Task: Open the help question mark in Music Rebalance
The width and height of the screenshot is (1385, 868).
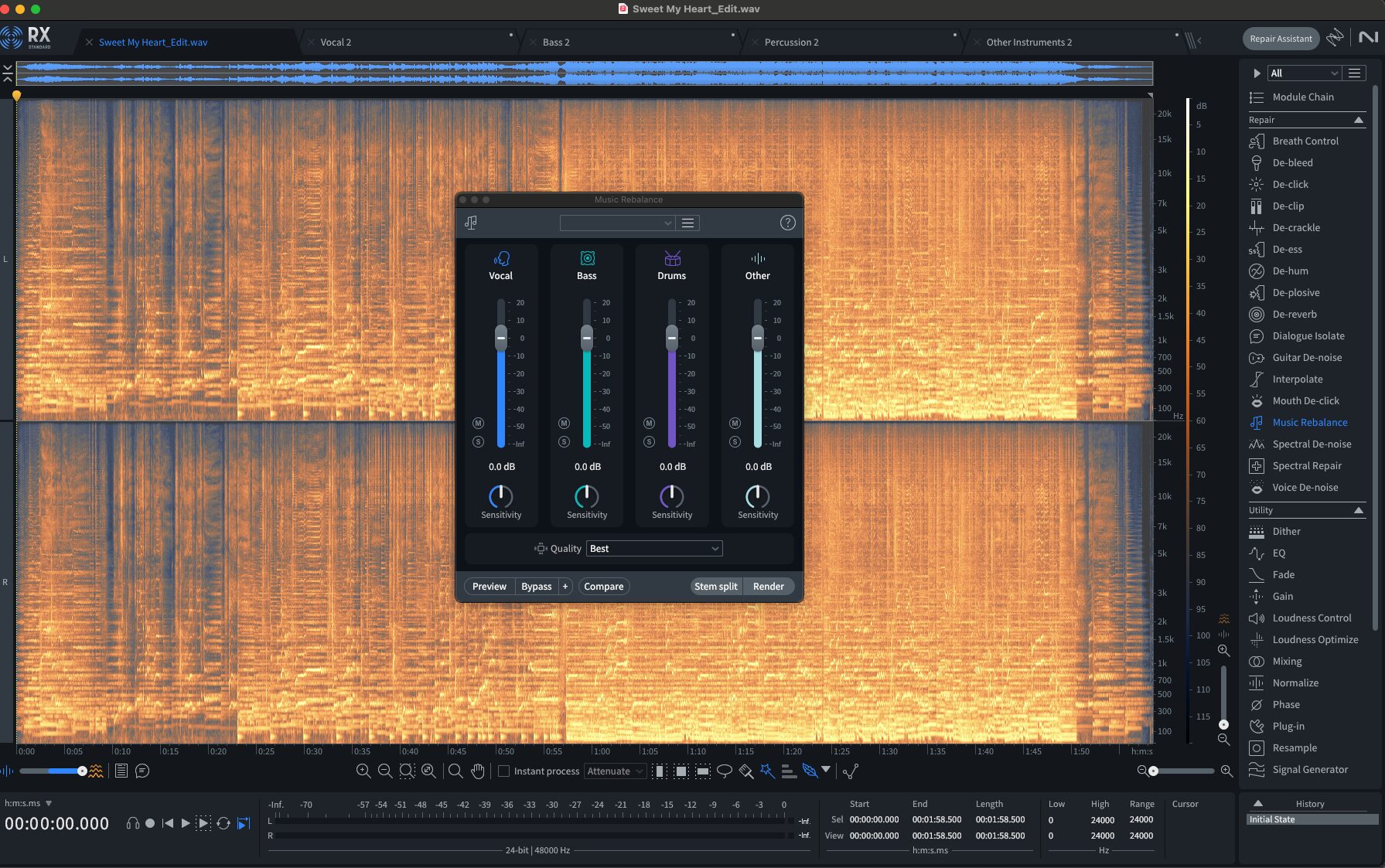Action: coord(787,223)
